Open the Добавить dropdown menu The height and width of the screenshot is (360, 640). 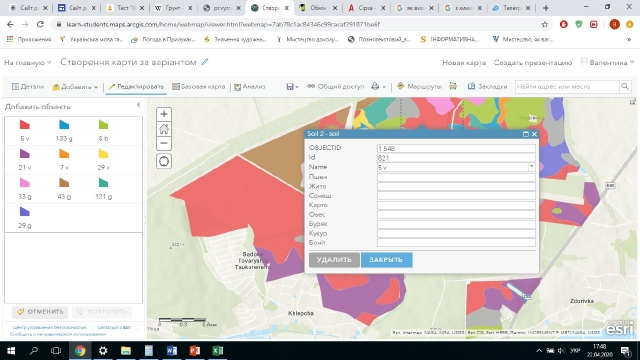tap(75, 87)
